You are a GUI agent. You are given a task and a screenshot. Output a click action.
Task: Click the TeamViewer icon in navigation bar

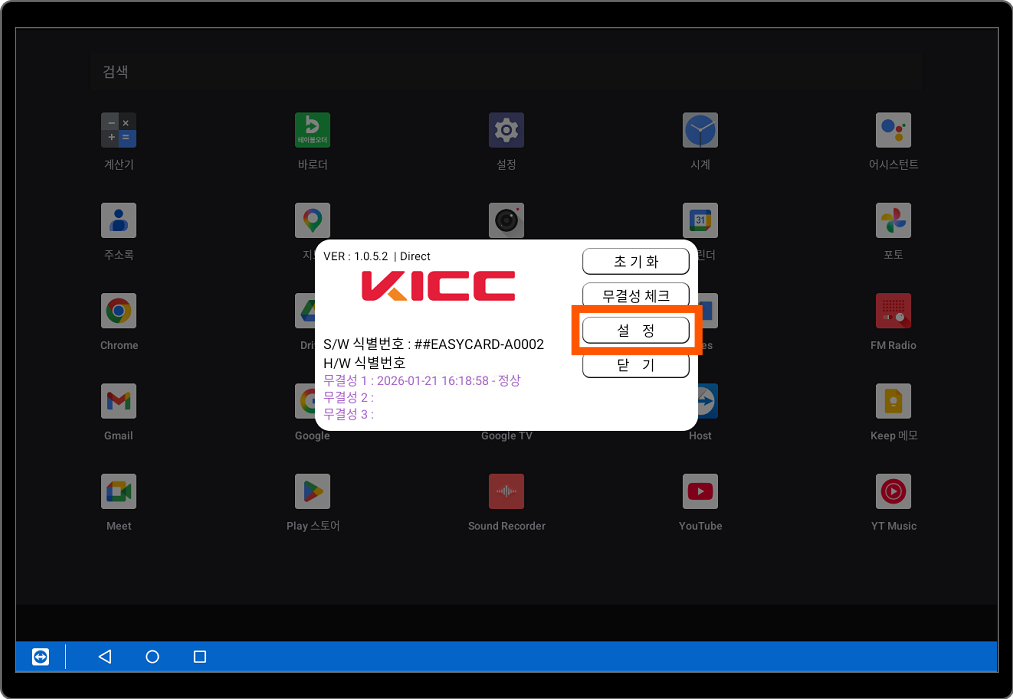pos(40,657)
